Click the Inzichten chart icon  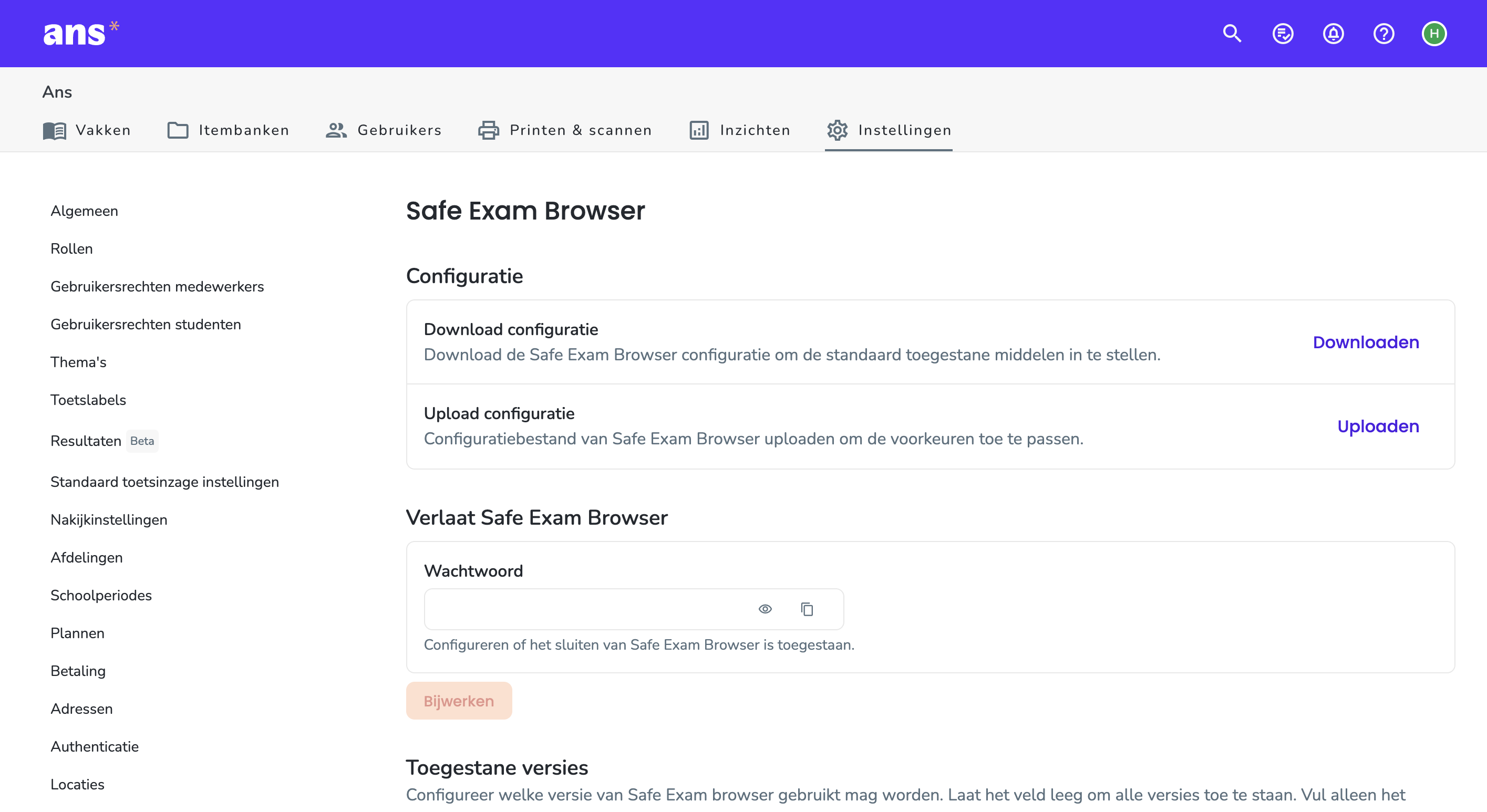(x=698, y=130)
